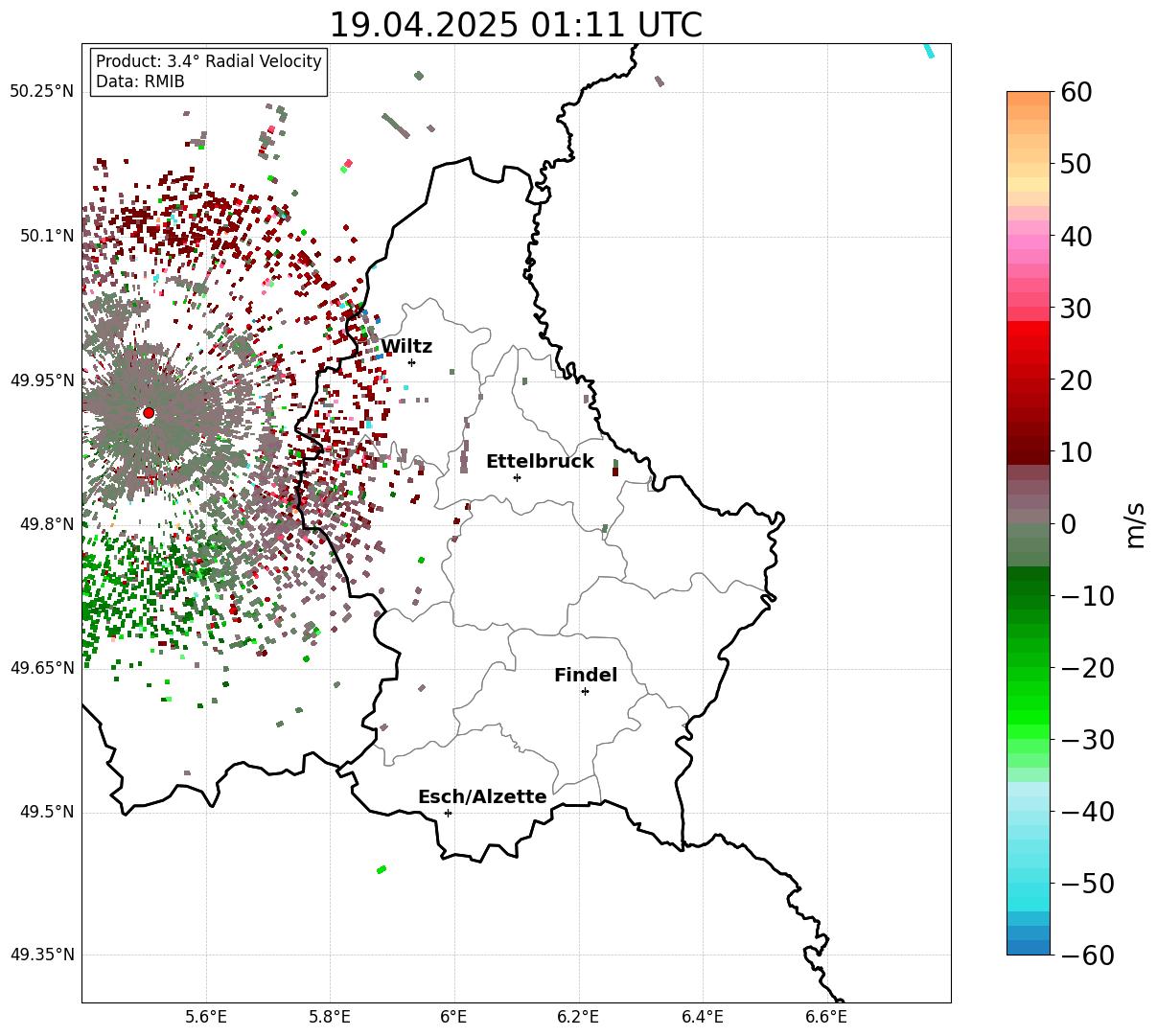Click the bright green echo south of Esch/Alzette

point(382,869)
